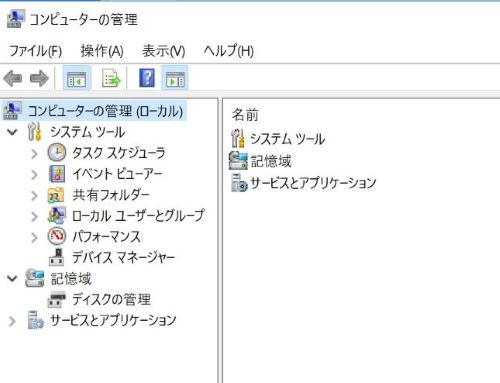Toggle the console tree show/hide toolbar icon
500x383 pixels.
(77, 78)
